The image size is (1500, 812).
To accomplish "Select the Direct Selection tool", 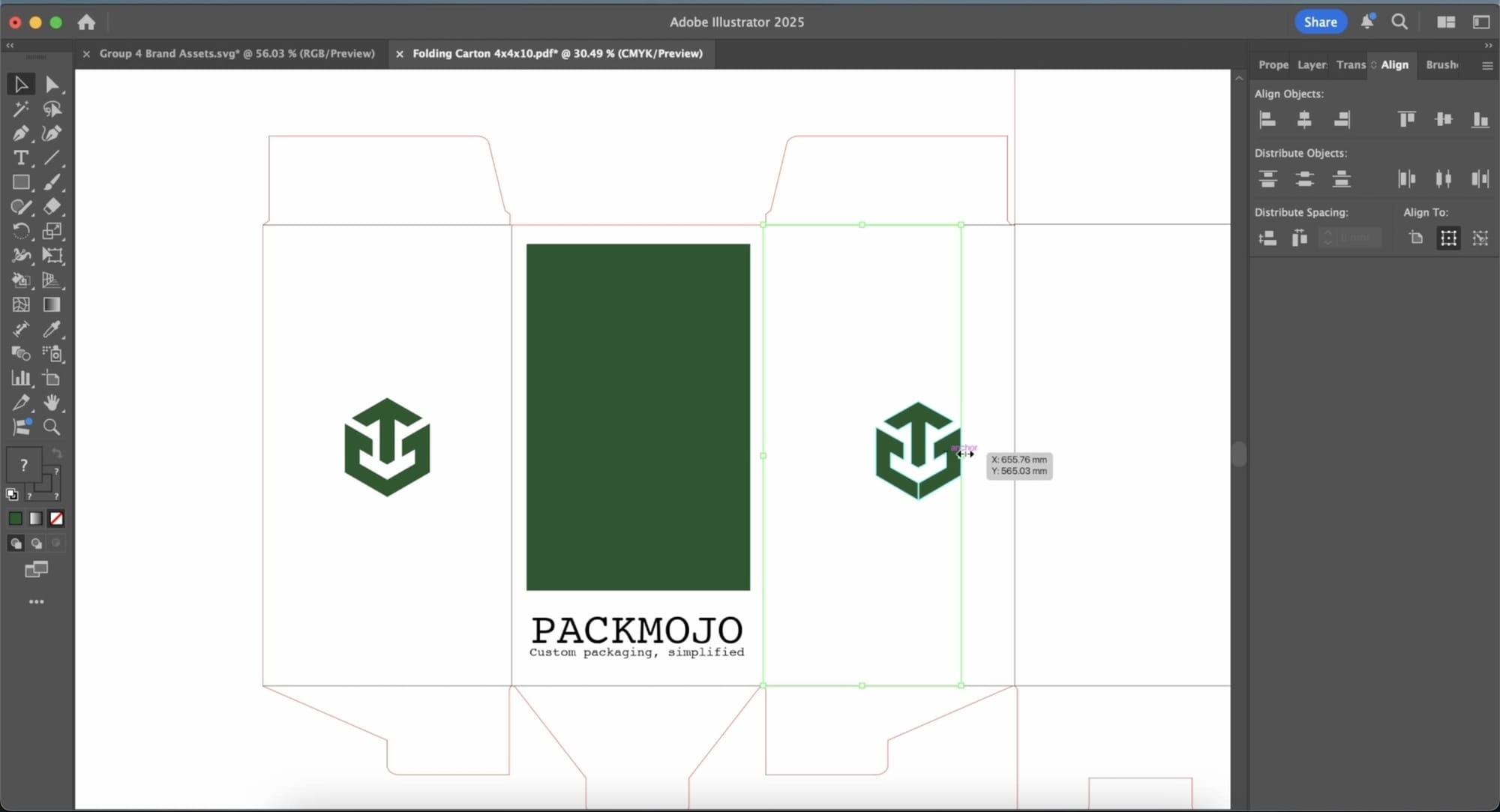I will click(52, 85).
